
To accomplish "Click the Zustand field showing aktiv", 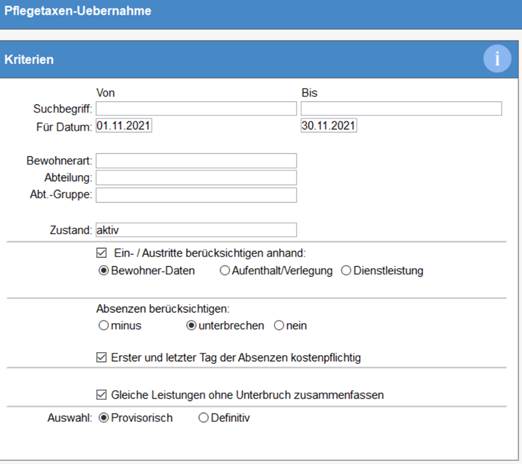I will (196, 230).
